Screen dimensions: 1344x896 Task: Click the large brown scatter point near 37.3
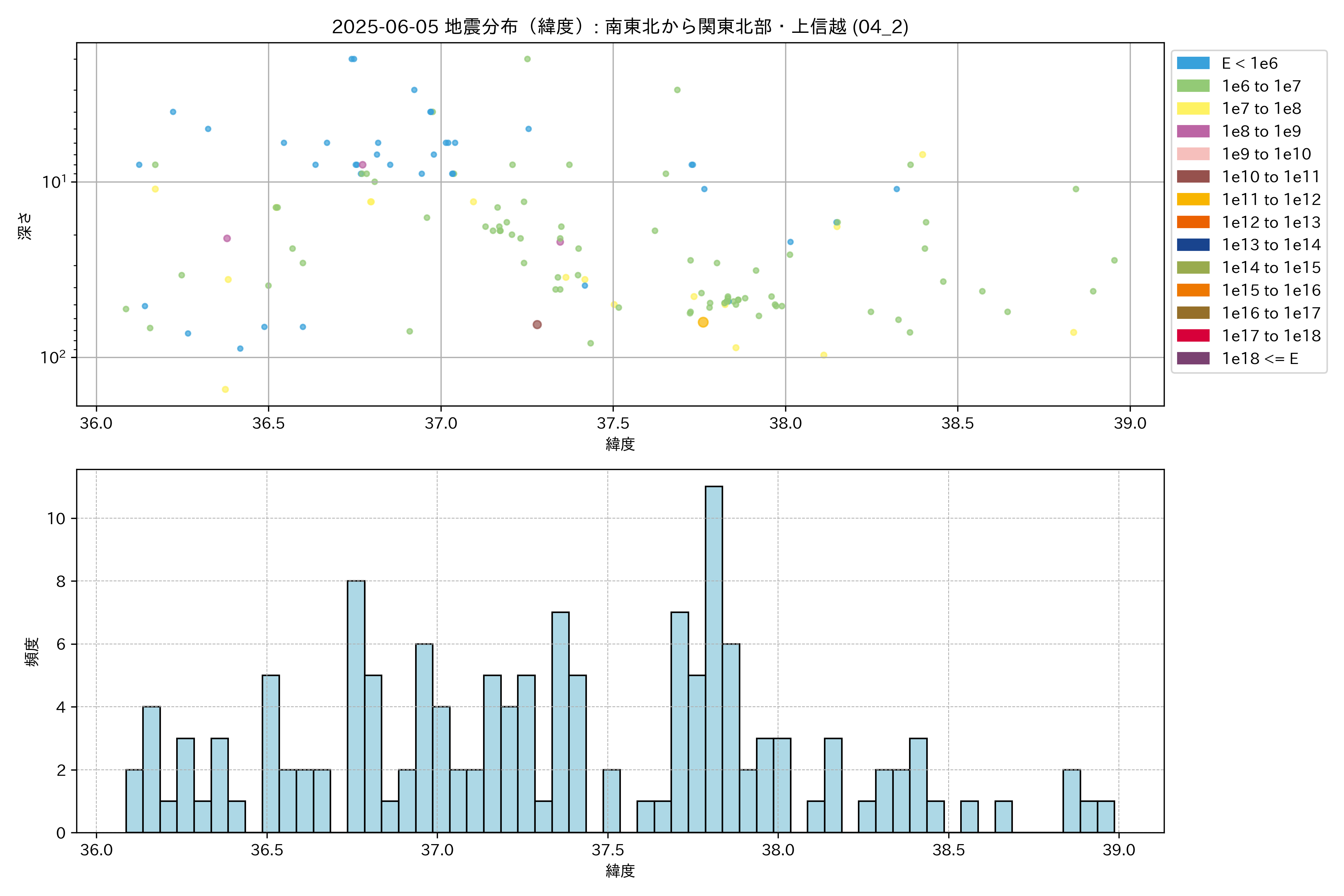click(536, 324)
